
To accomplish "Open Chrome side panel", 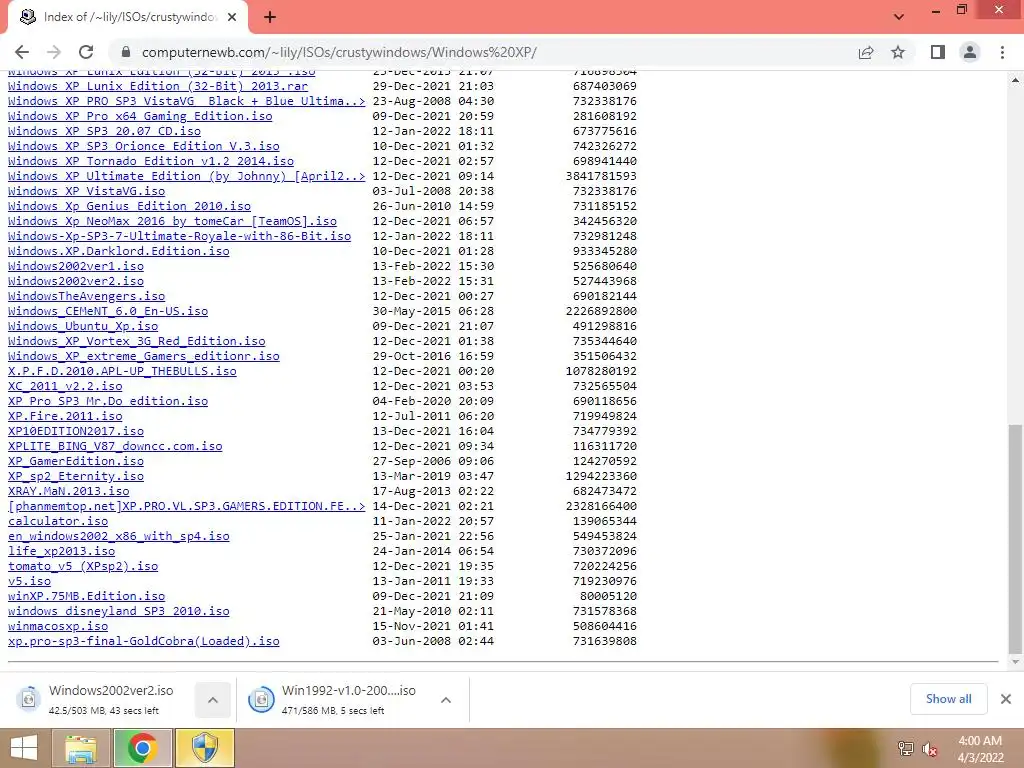I will coord(938,52).
